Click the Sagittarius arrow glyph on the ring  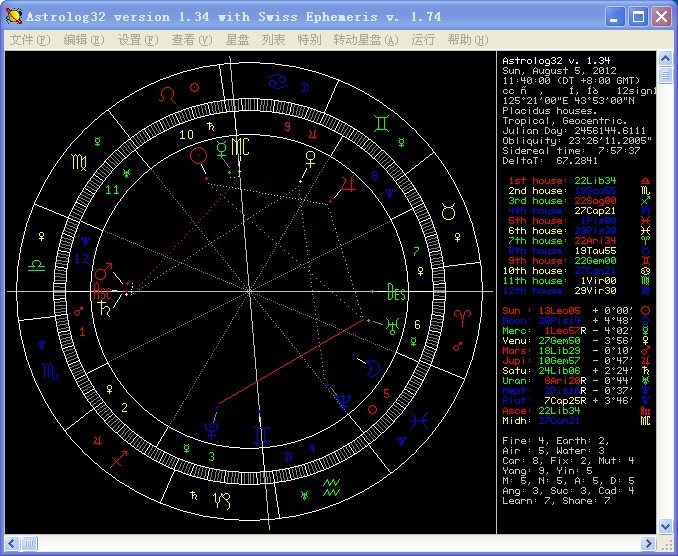click(119, 459)
